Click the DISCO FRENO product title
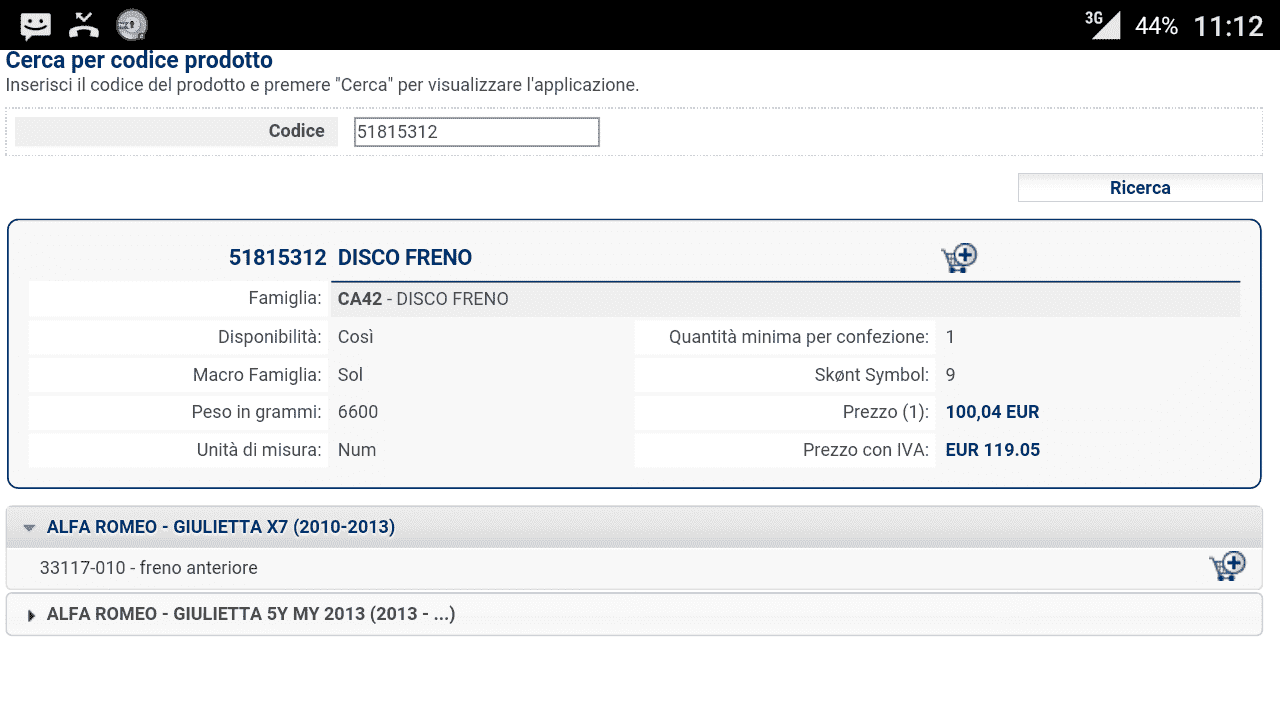The image size is (1280, 720). (405, 257)
